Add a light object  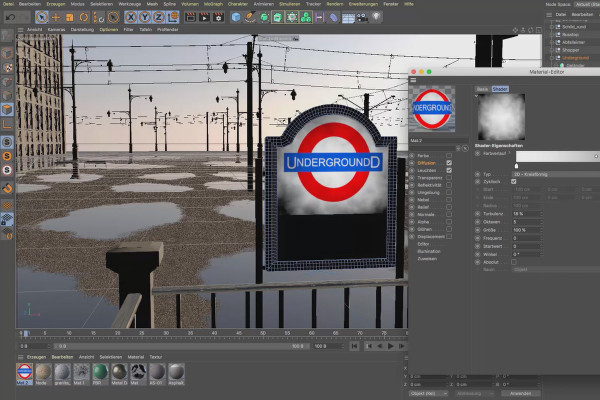(377, 17)
